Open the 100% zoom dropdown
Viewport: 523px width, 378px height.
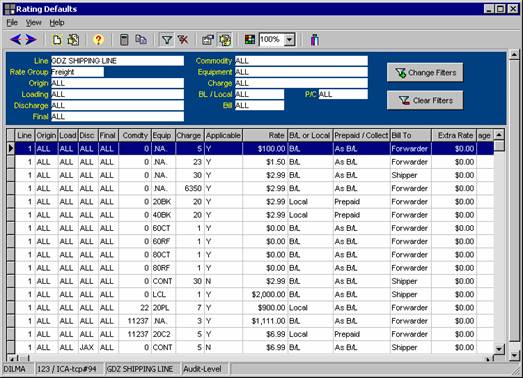(290, 40)
